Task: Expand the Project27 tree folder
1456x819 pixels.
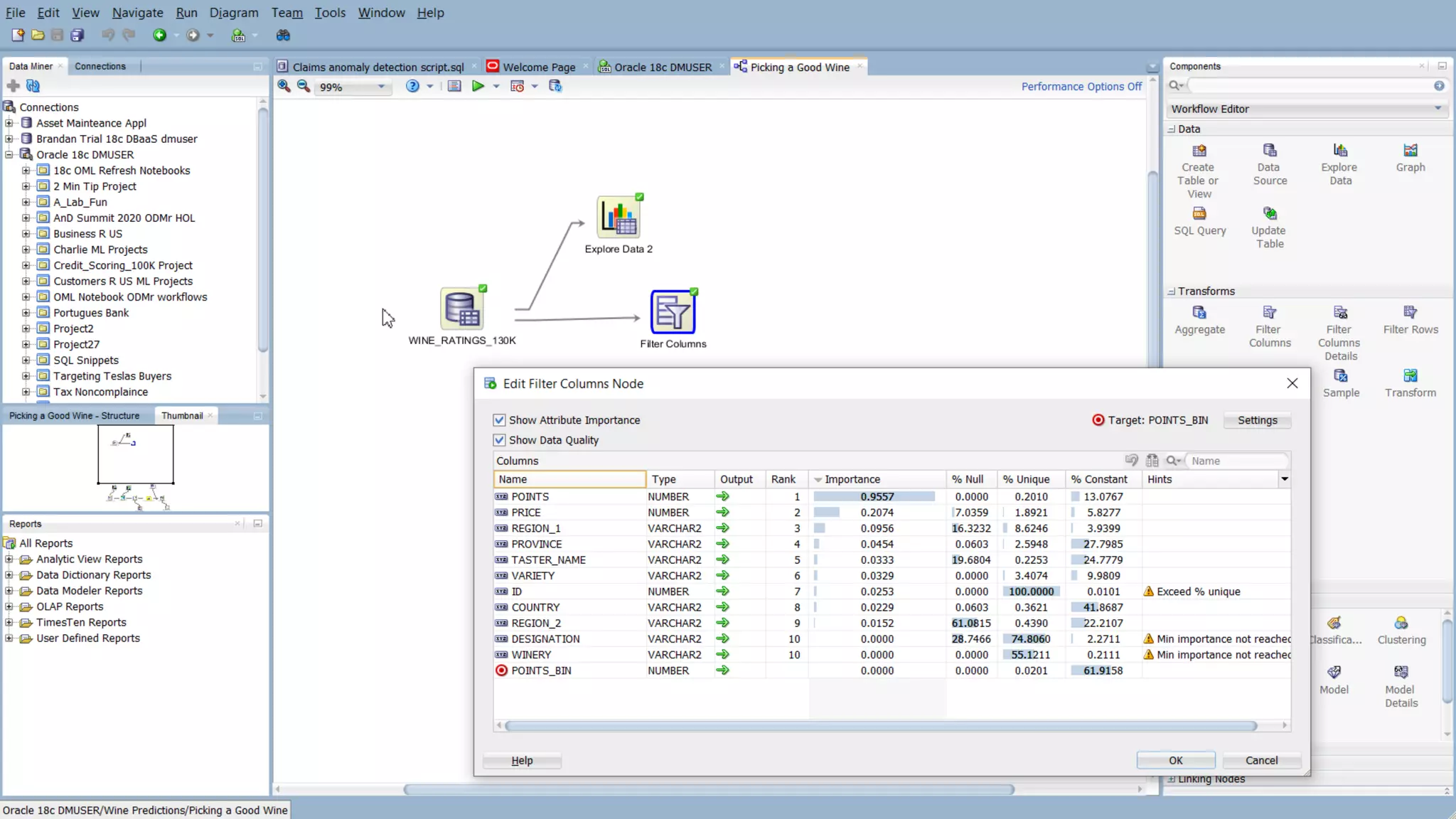Action: click(x=26, y=345)
